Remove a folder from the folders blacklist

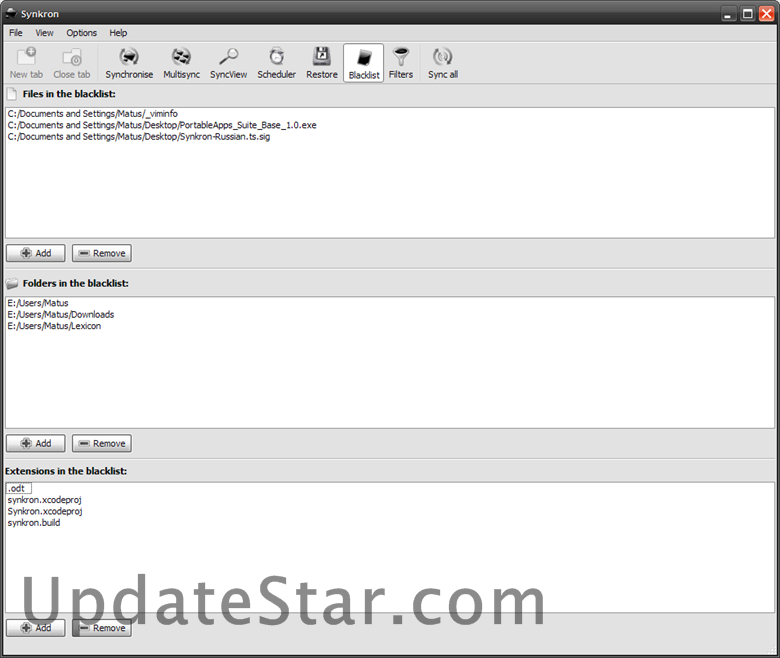pos(102,443)
